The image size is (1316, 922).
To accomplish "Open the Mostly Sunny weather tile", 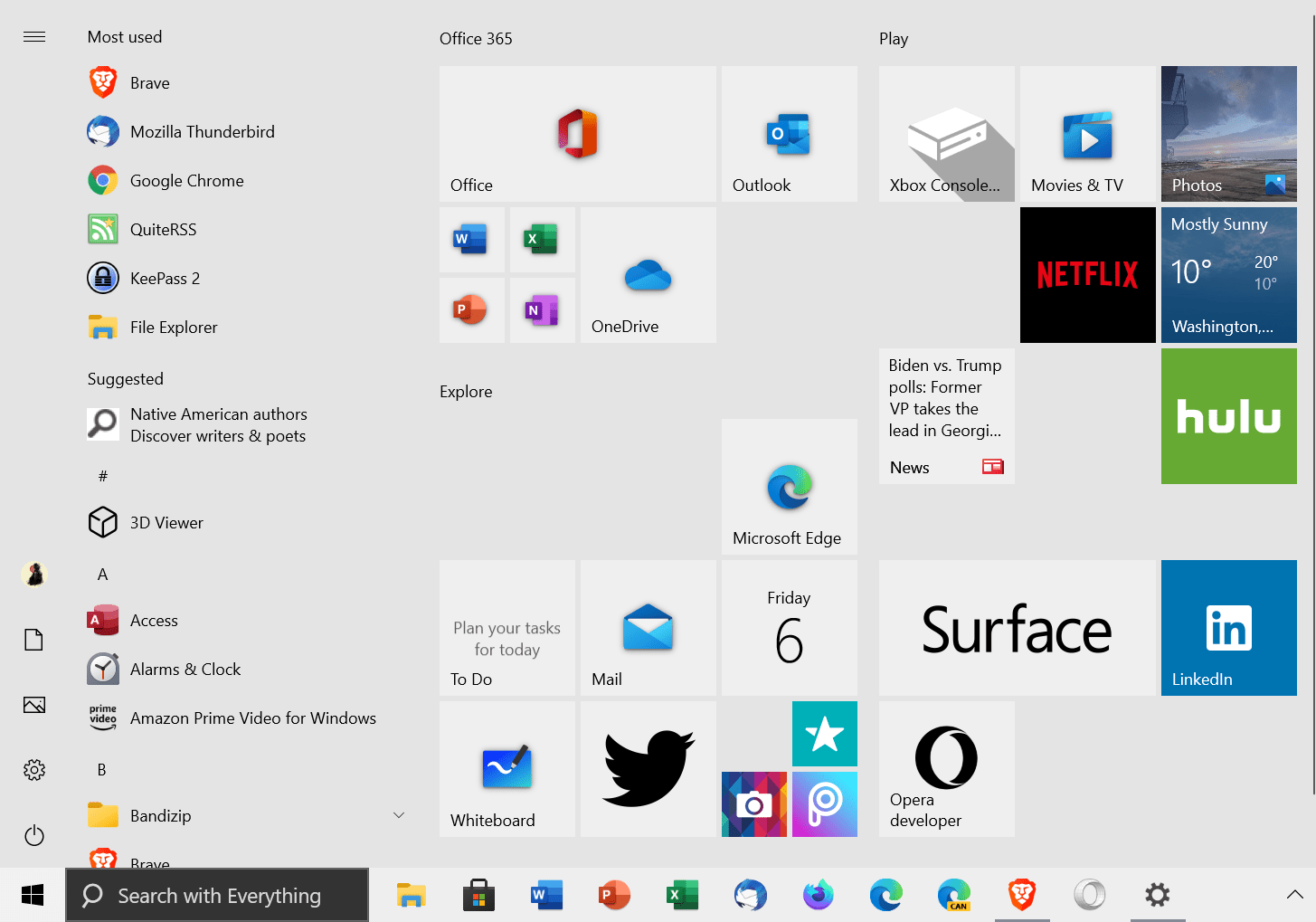I will pyautogui.click(x=1228, y=275).
